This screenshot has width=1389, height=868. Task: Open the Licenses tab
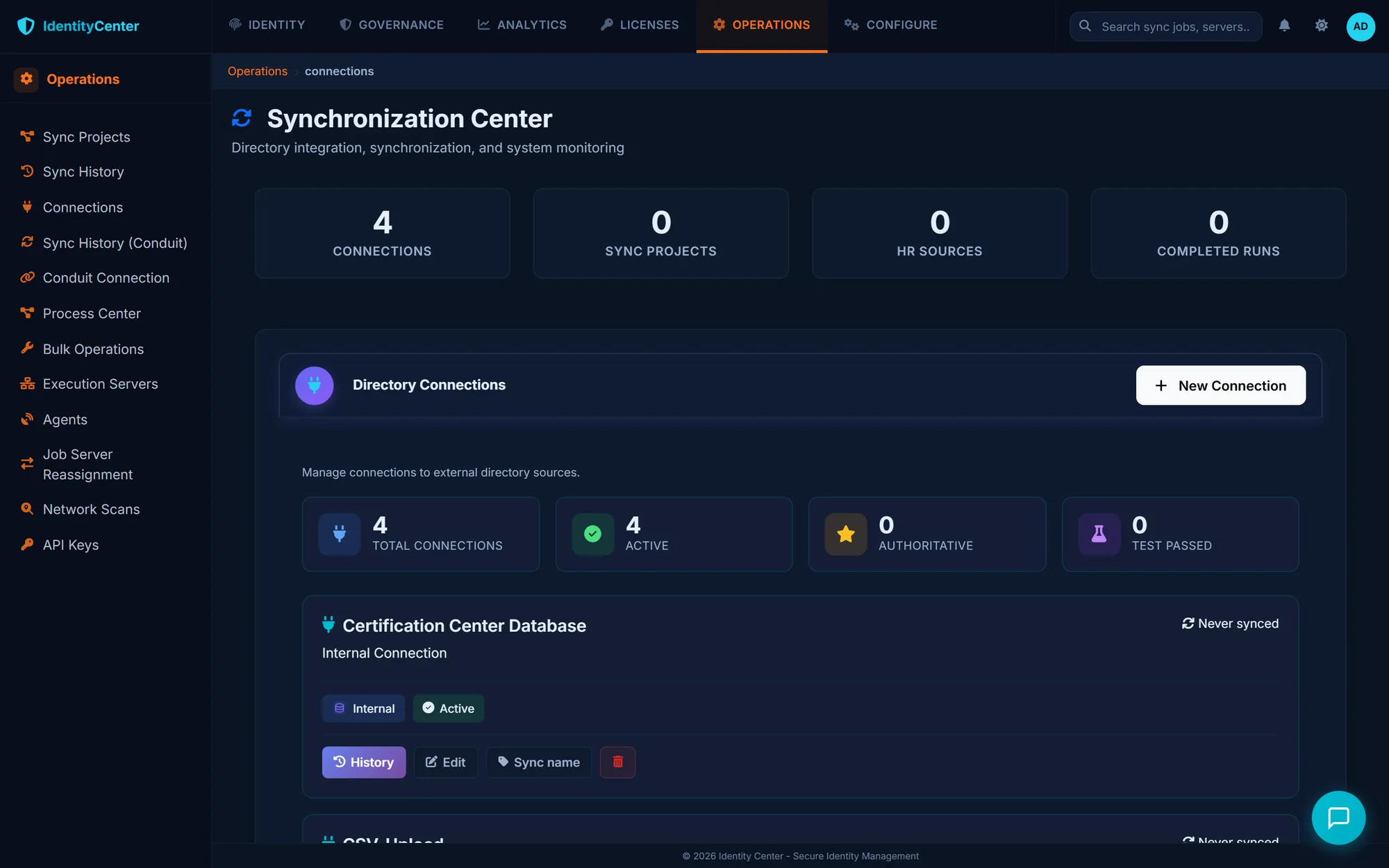pos(640,25)
